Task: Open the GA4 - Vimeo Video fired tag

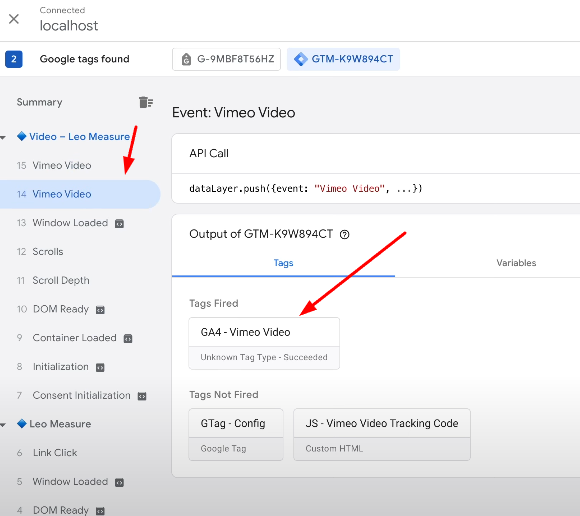Action: point(264,343)
